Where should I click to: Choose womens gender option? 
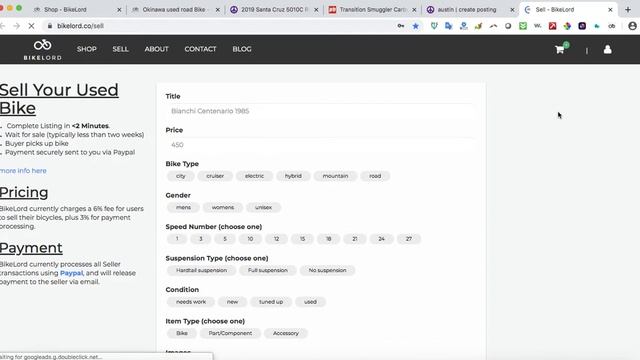click(x=223, y=207)
